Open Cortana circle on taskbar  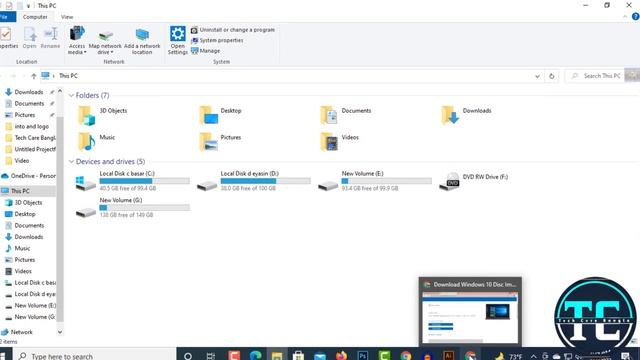[188, 356]
